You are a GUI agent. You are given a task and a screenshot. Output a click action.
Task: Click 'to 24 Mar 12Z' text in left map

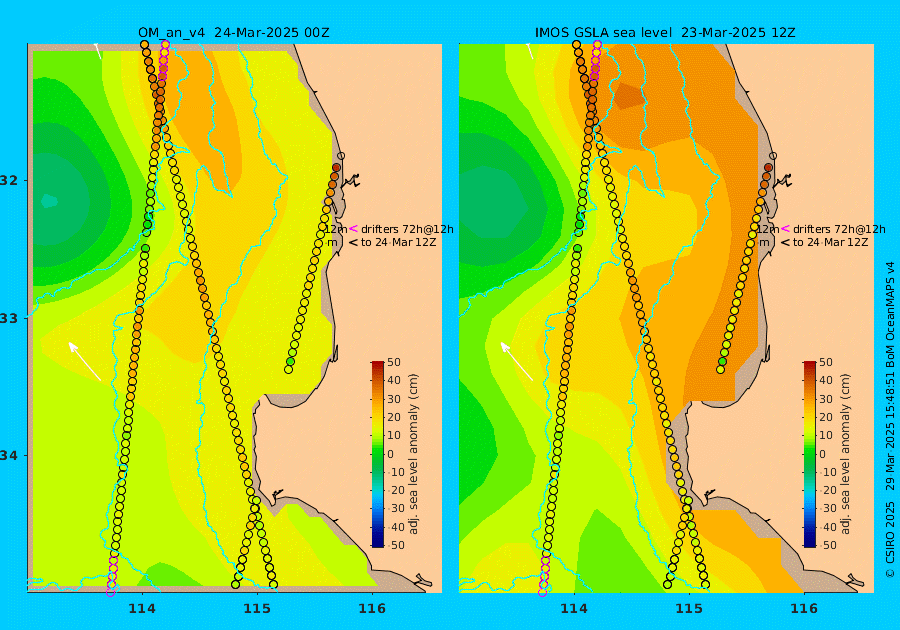tap(398, 242)
